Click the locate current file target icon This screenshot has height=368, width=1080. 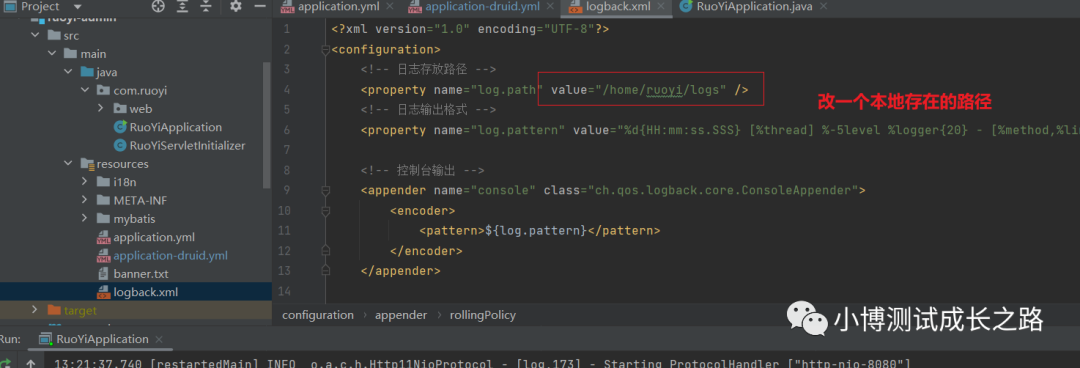pyautogui.click(x=158, y=7)
